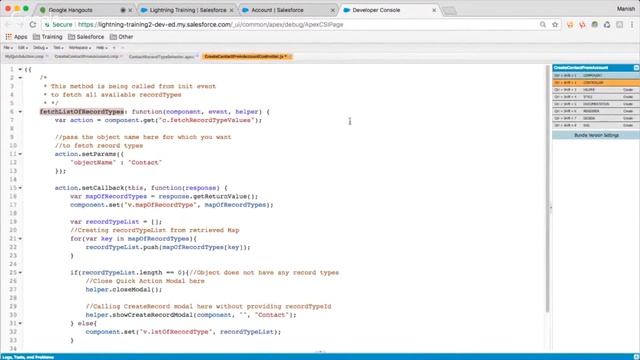Open the first .cmp editor tab
640x360 pixels.
pos(26,56)
